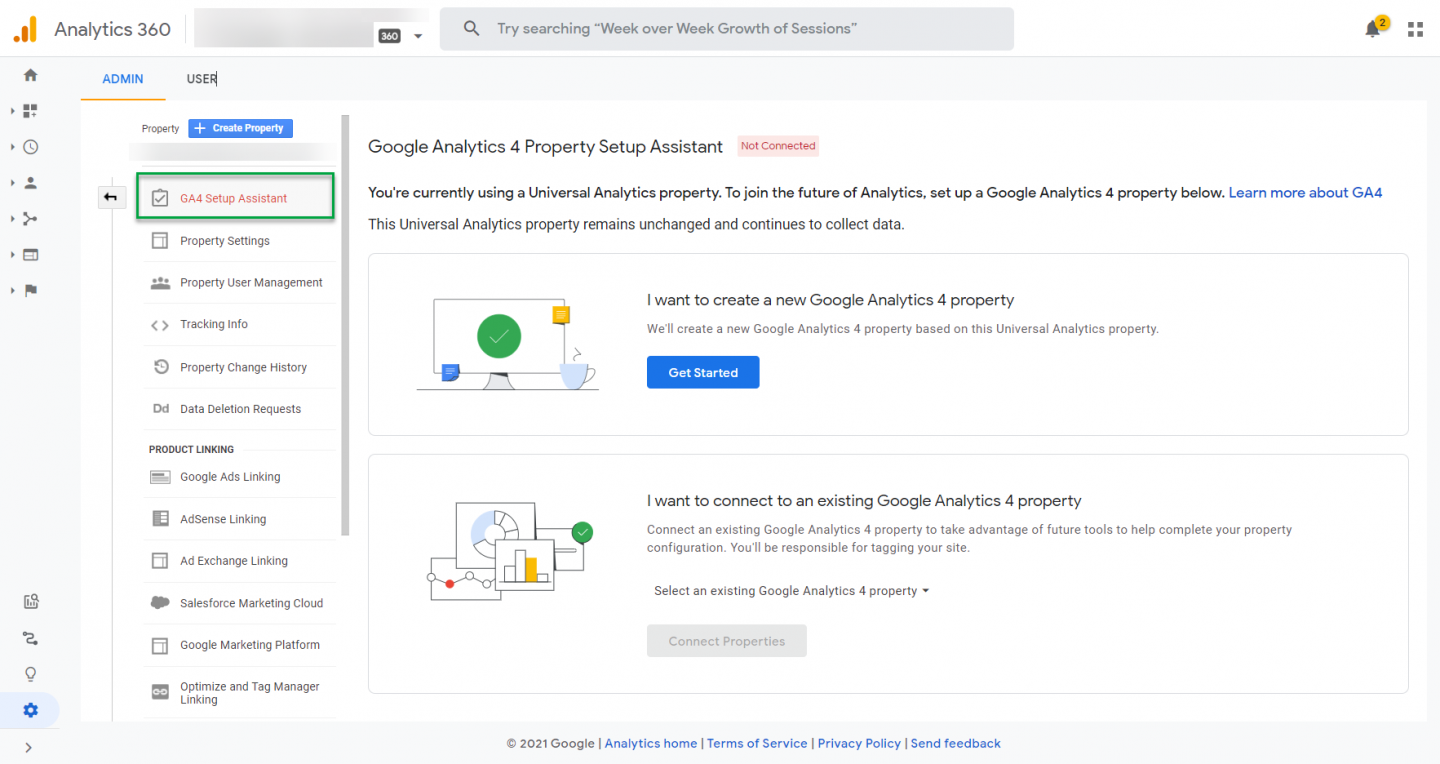The width and height of the screenshot is (1440, 764).
Task: Click the Home icon in left sidebar
Action: tap(31, 75)
